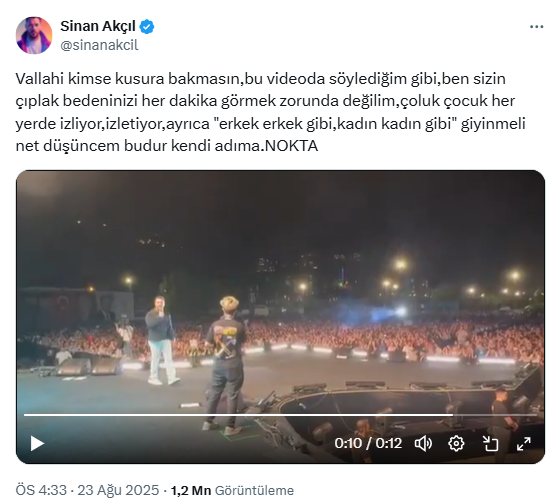Click the Sinan Akçıl display name
551x501 pixels.
[x=98, y=26]
